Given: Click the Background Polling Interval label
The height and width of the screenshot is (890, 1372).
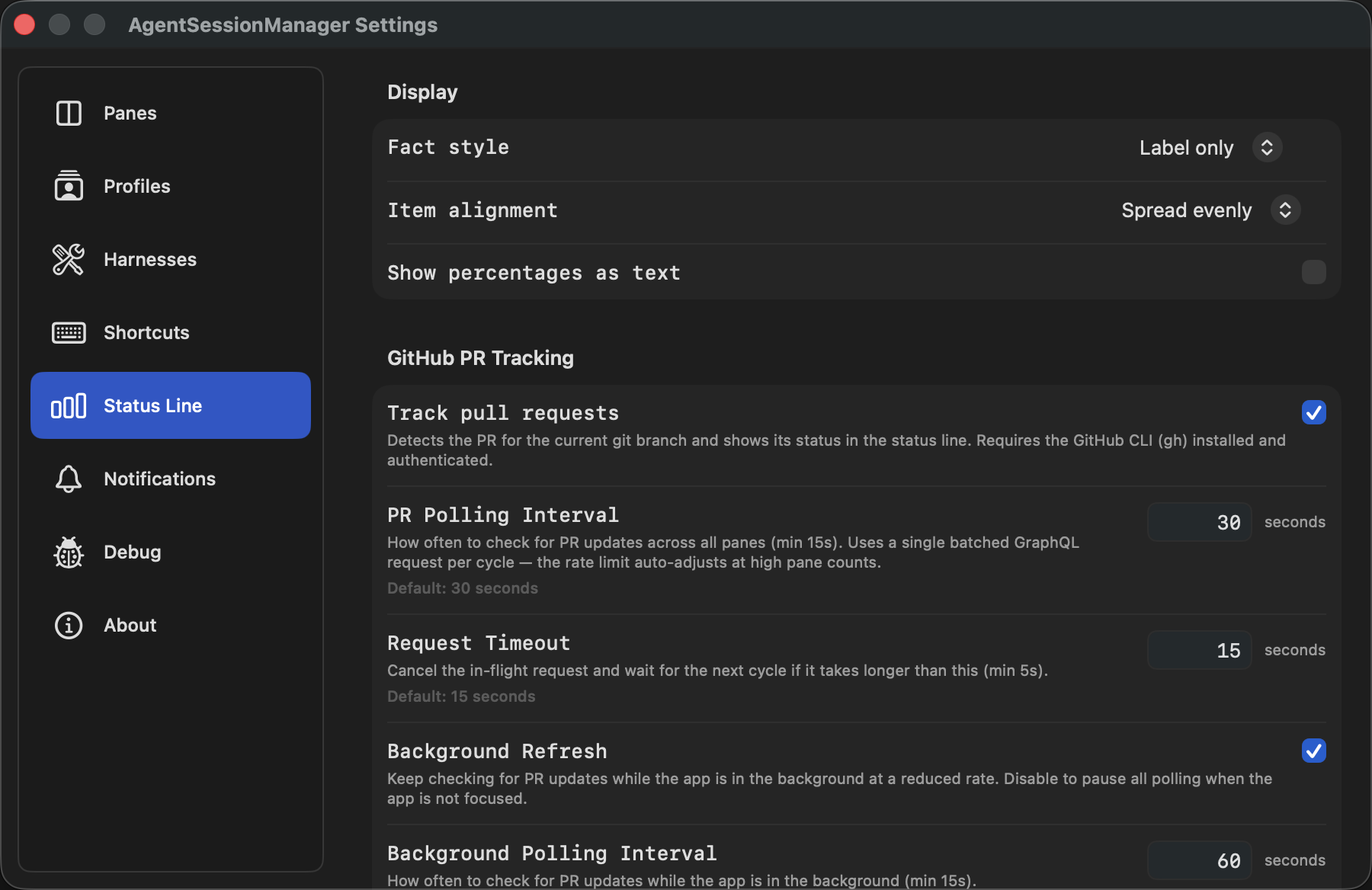Looking at the screenshot, I should [552, 853].
